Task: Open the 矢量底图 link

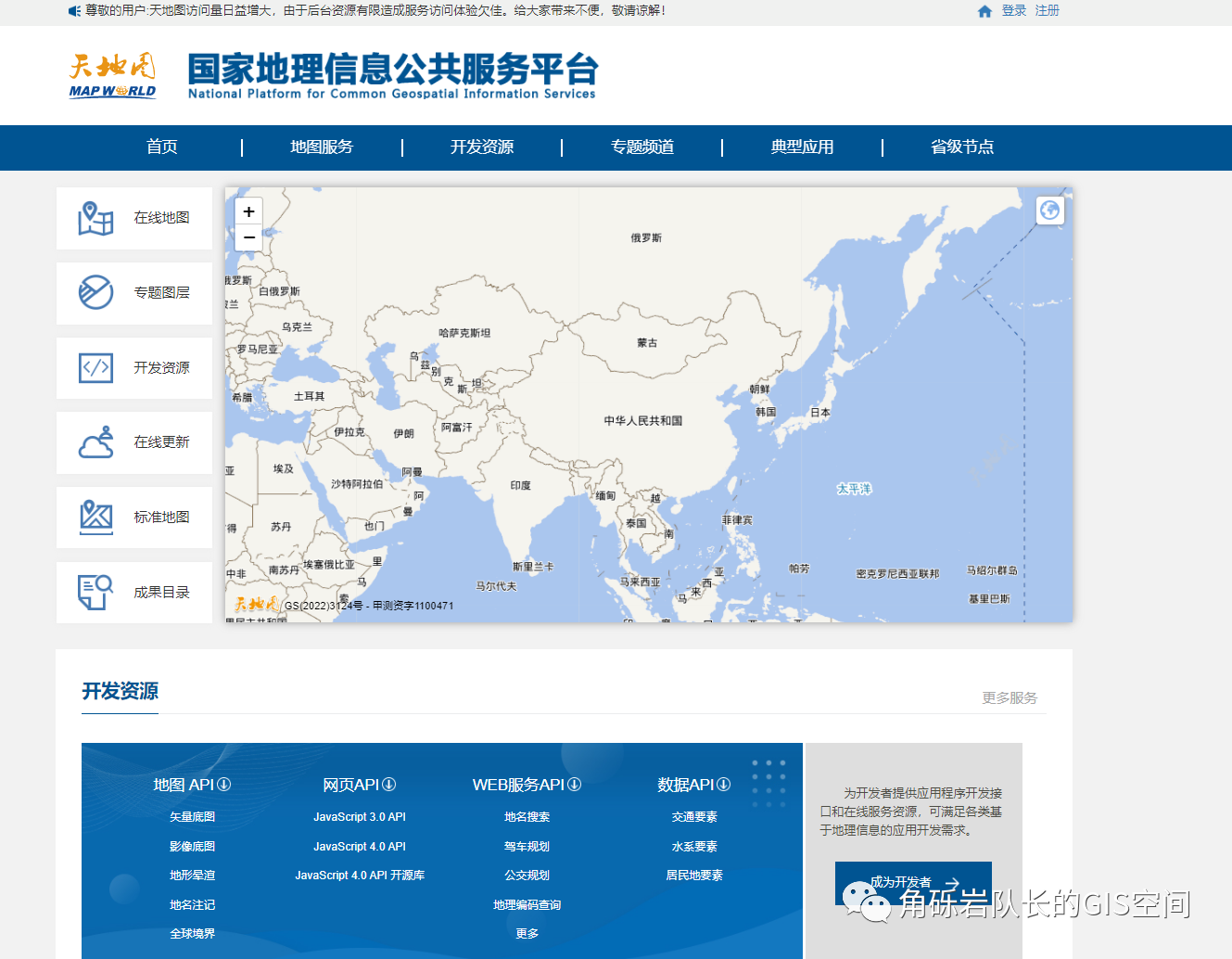Action: click(x=192, y=817)
